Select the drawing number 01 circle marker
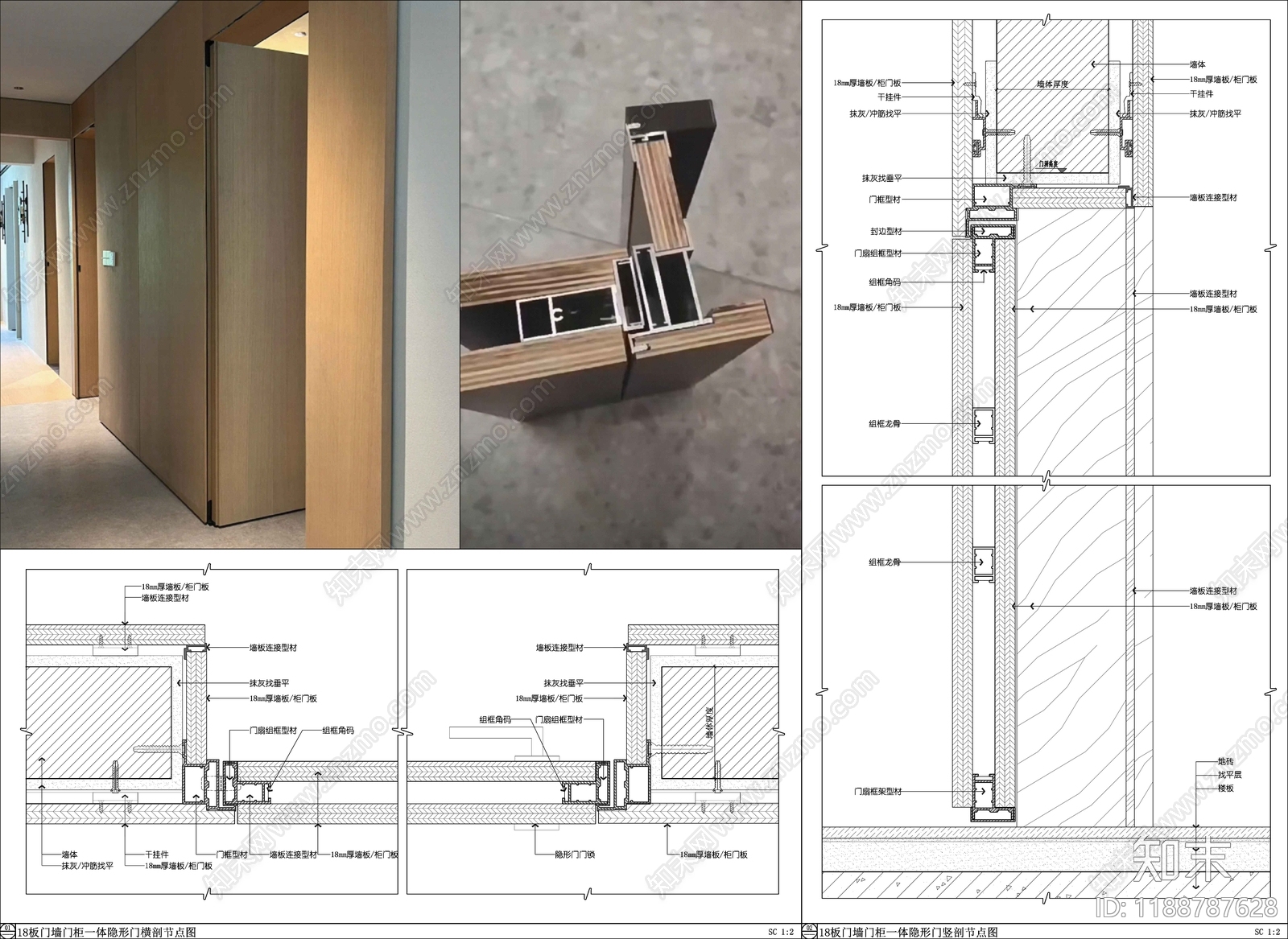Screen dimensions: 1288x939 pyautogui.click(x=7, y=932)
